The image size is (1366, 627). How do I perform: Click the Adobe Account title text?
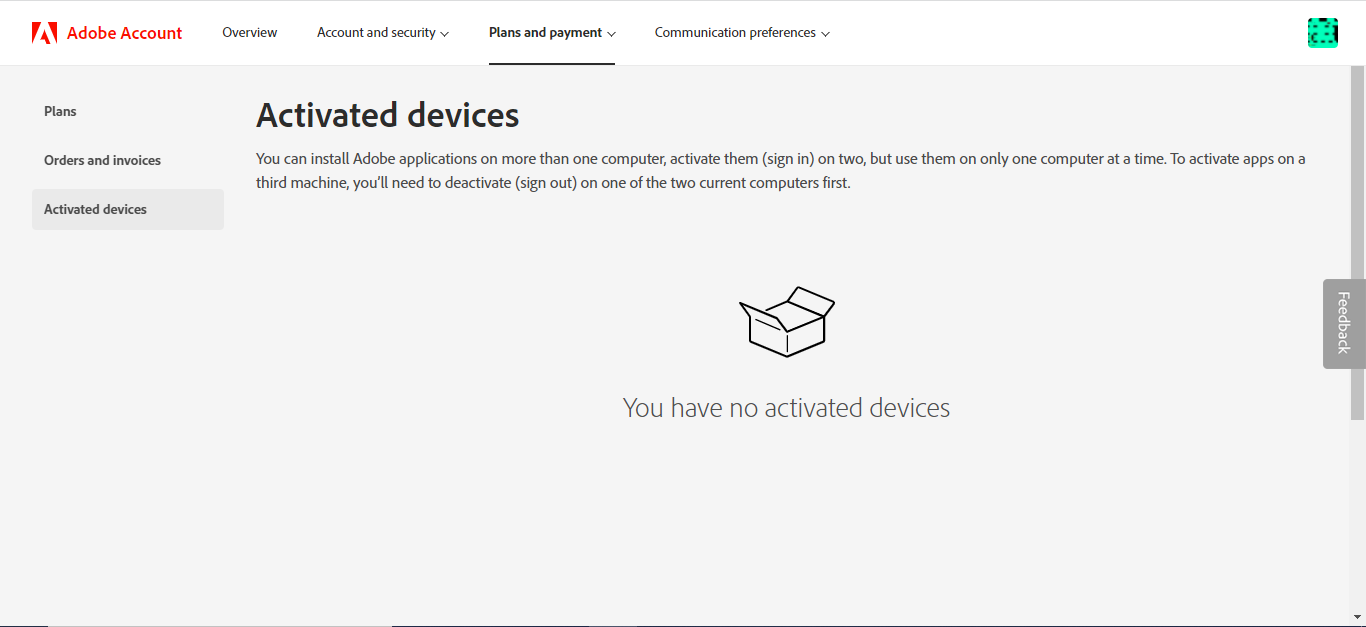(x=124, y=33)
